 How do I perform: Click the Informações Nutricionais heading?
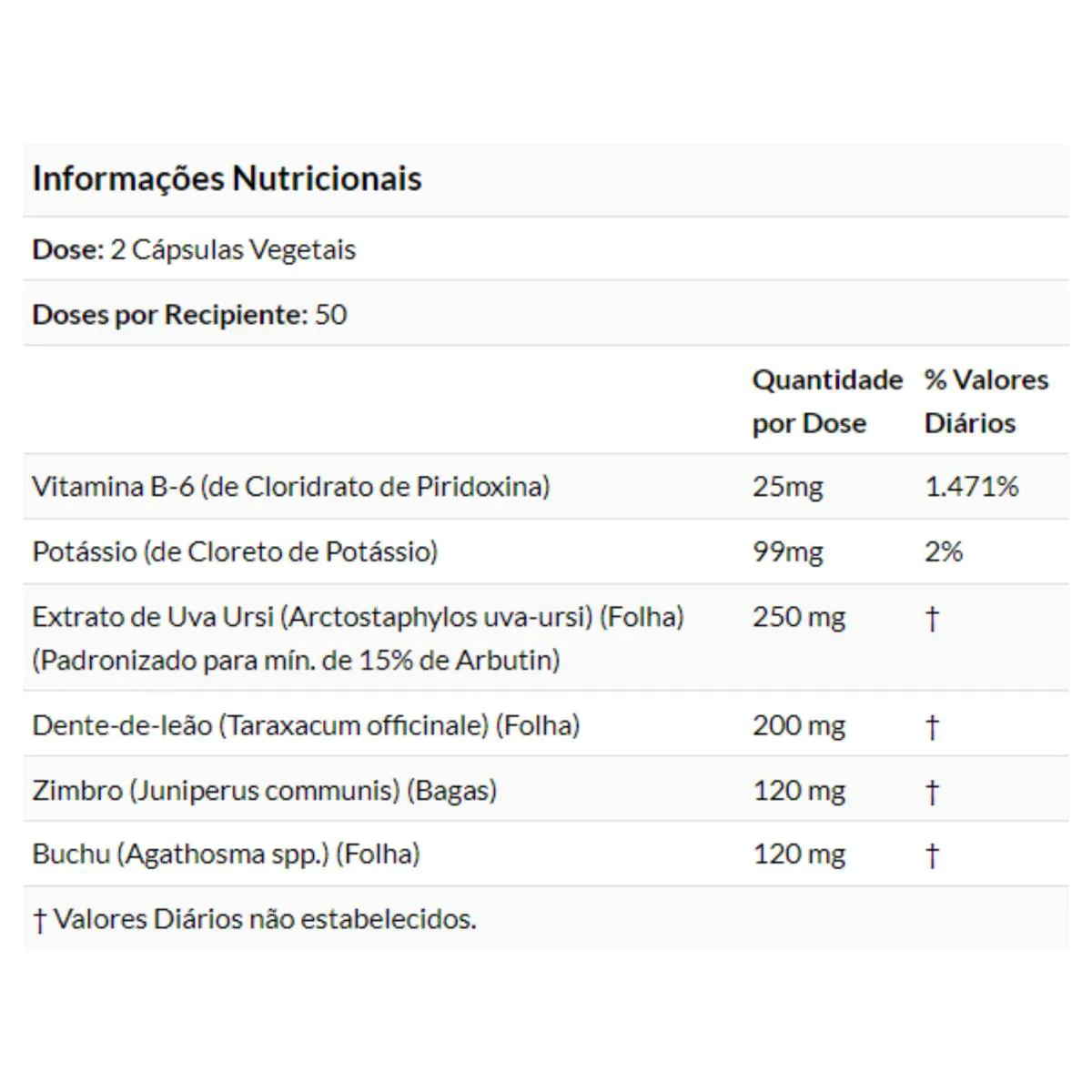click(x=227, y=178)
